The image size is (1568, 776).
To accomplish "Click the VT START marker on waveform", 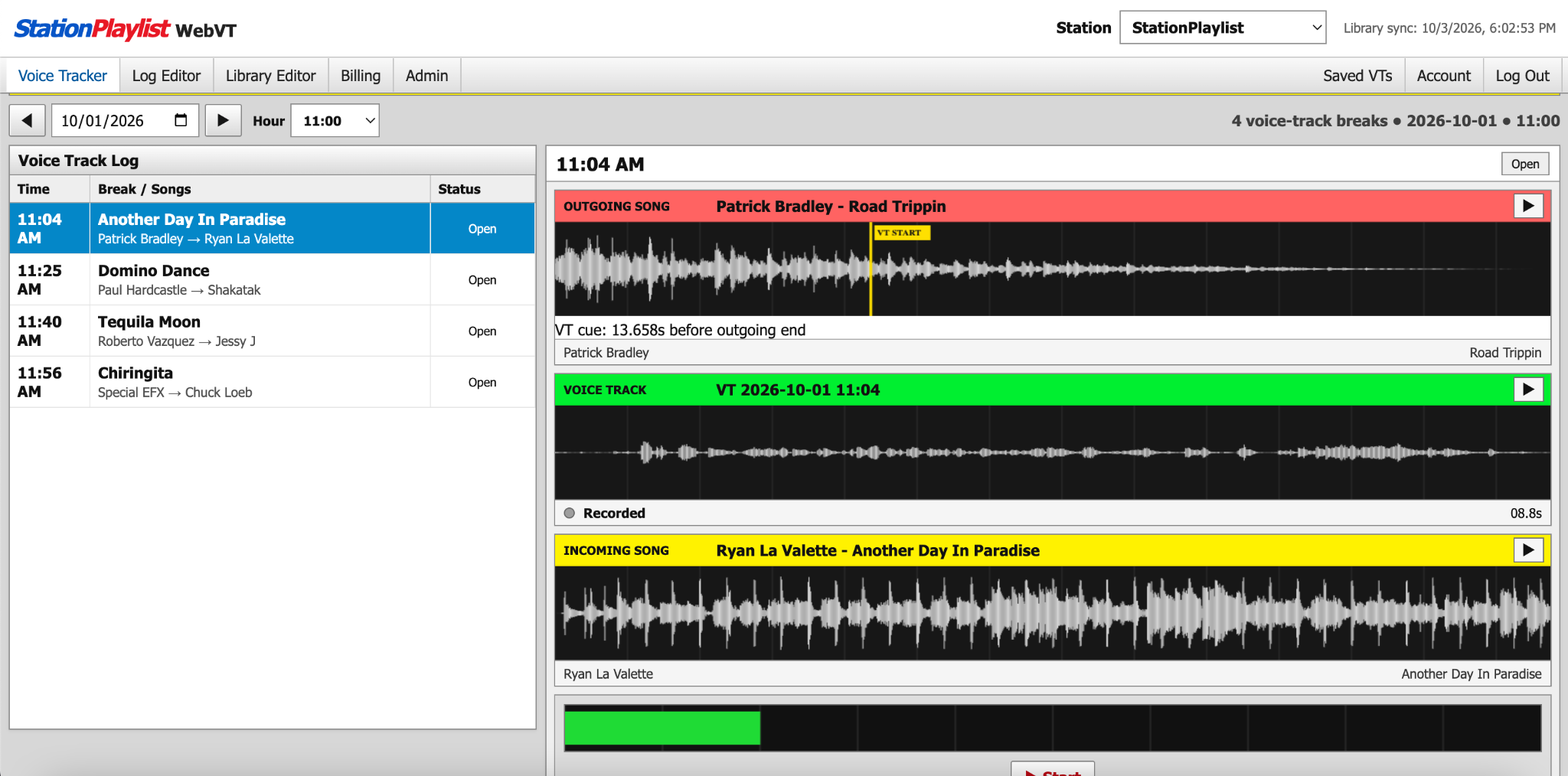I will pyautogui.click(x=901, y=233).
